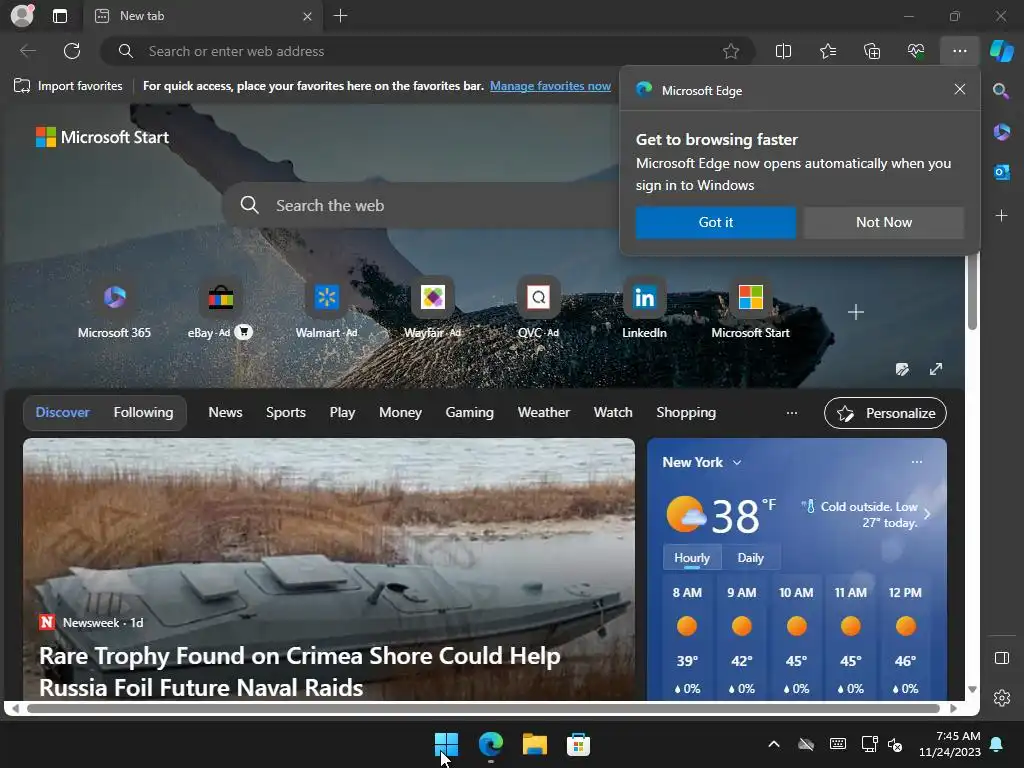
Task: Click Got it button
Action: 716,223
